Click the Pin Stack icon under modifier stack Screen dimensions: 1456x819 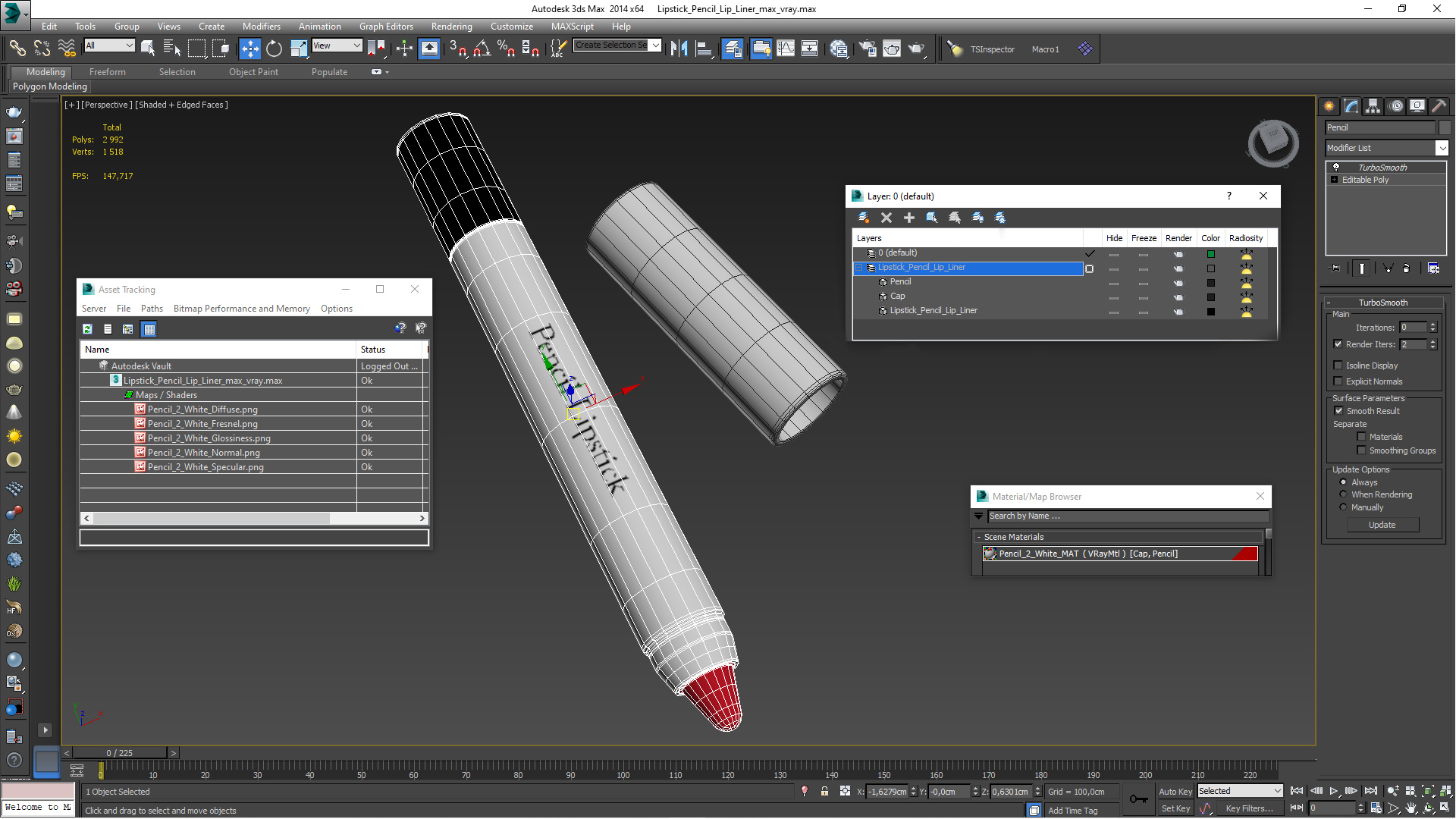[1335, 268]
